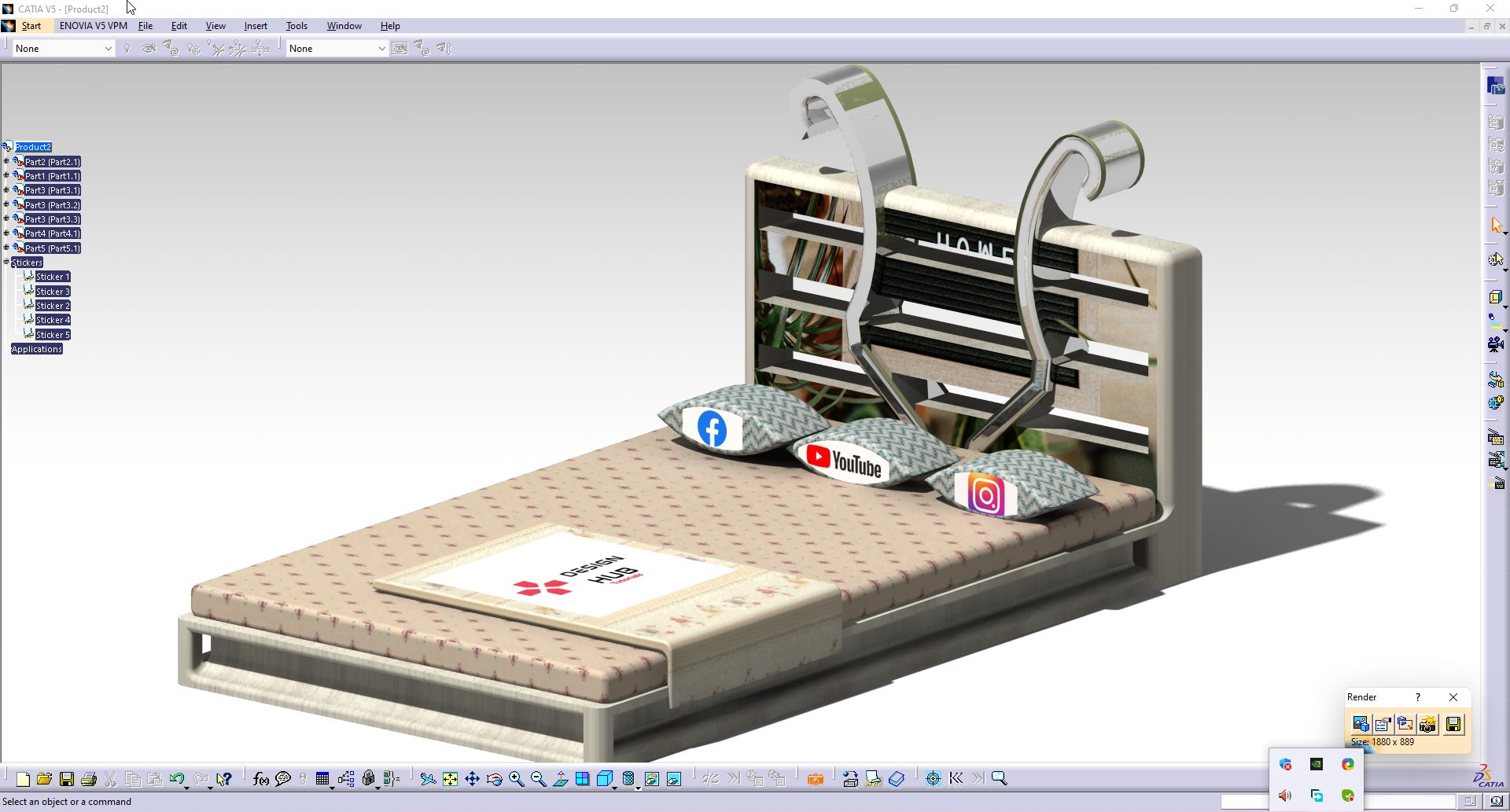Zoom In on the model
Viewport: 1510px width, 812px height.
tap(516, 779)
